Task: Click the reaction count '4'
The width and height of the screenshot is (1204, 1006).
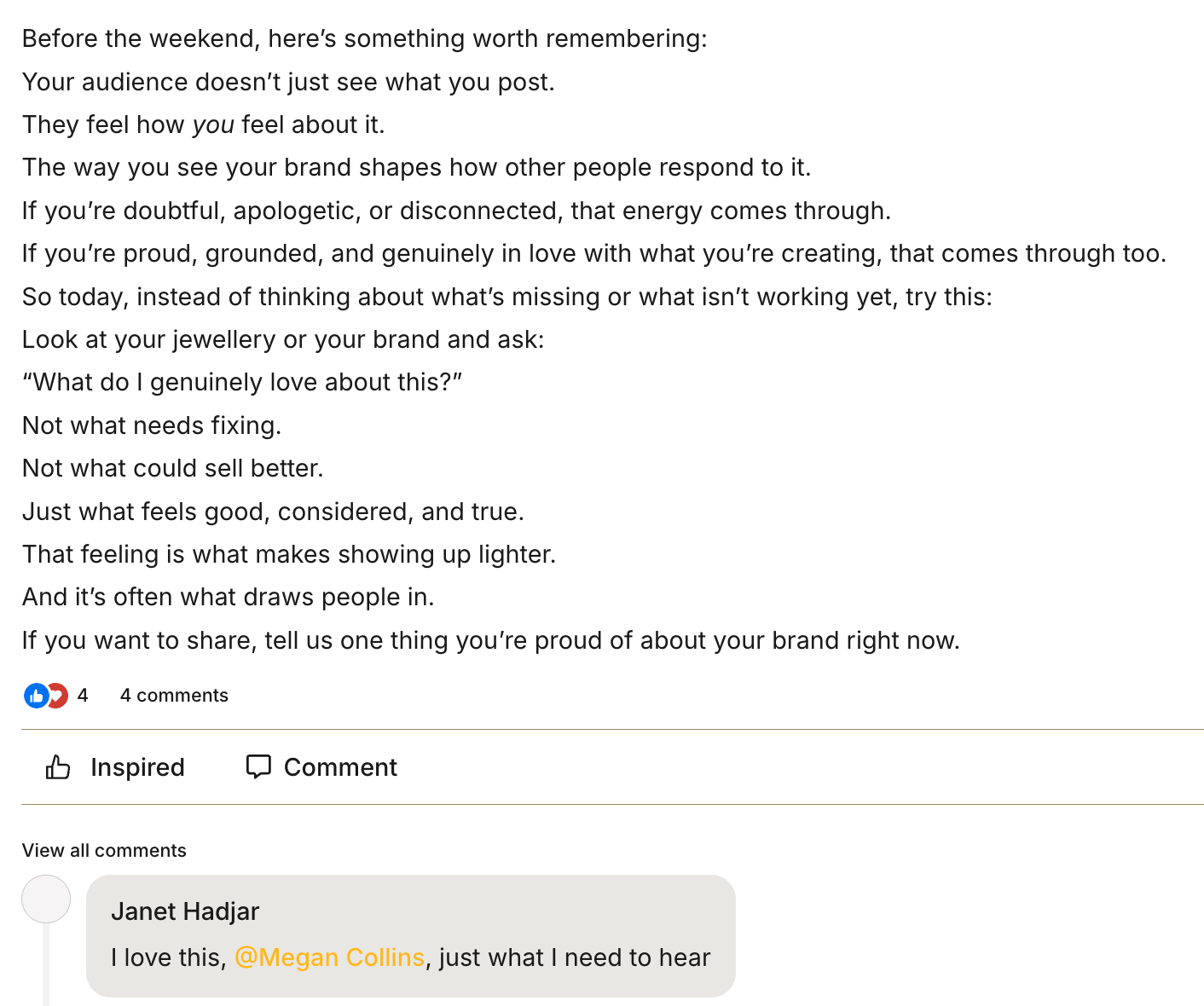Action: (83, 696)
